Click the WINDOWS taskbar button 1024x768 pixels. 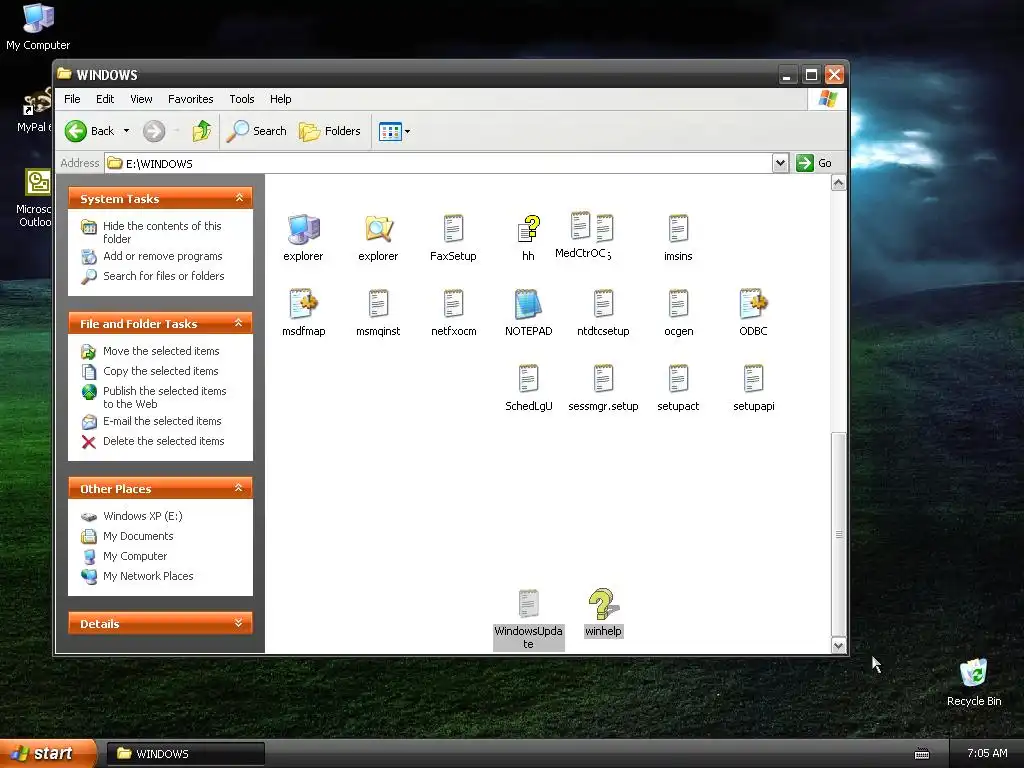click(x=185, y=754)
